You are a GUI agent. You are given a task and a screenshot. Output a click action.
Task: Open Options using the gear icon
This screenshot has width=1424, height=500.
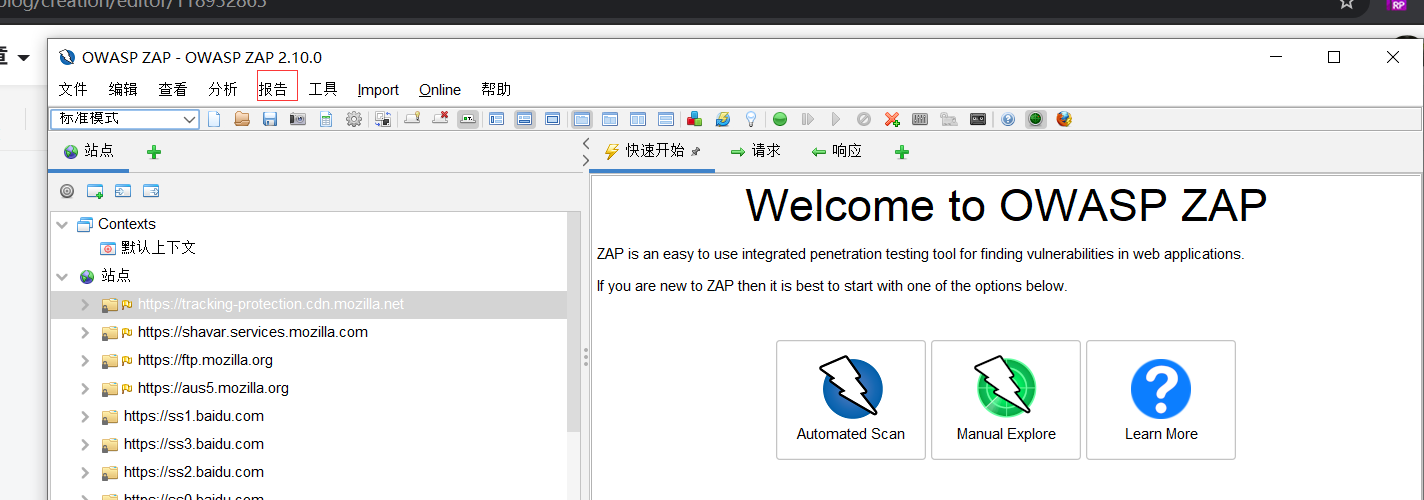354,119
